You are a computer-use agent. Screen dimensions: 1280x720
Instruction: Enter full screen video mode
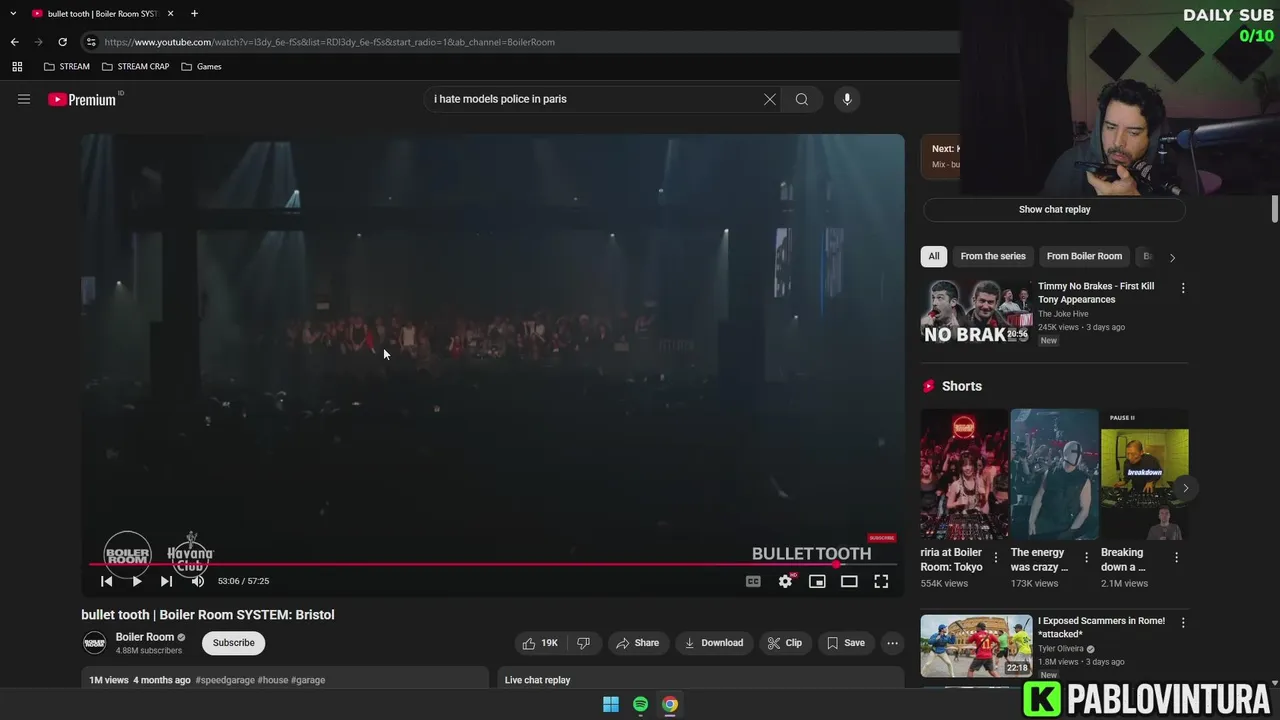(881, 581)
